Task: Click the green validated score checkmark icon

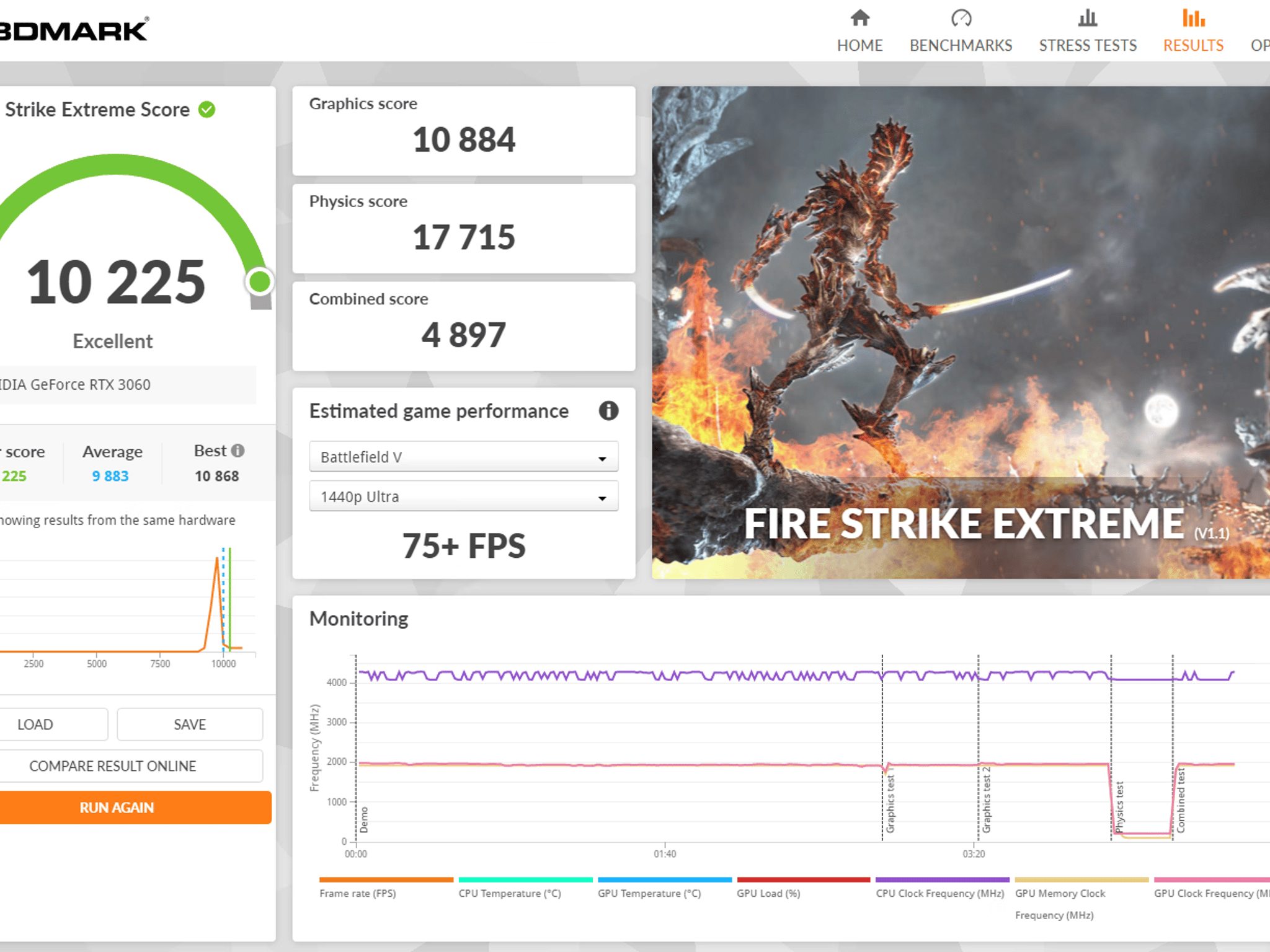Action: click(x=206, y=110)
